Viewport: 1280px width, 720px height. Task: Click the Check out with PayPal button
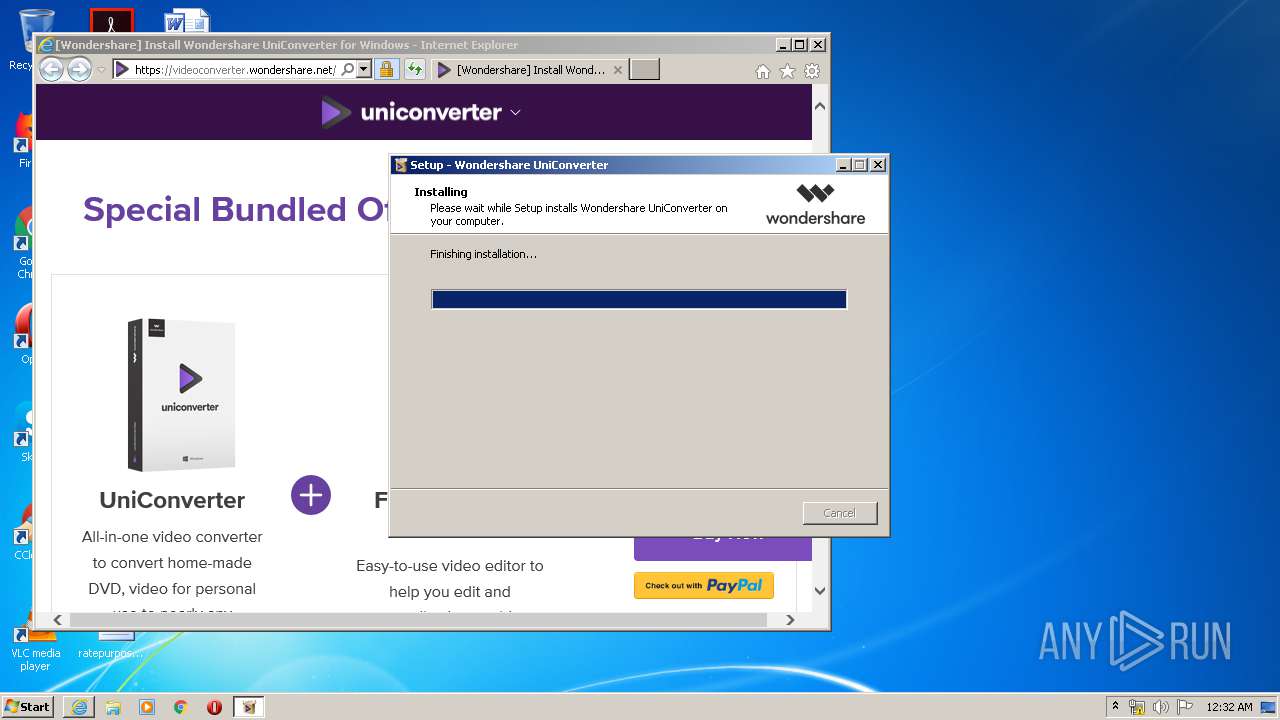click(704, 586)
